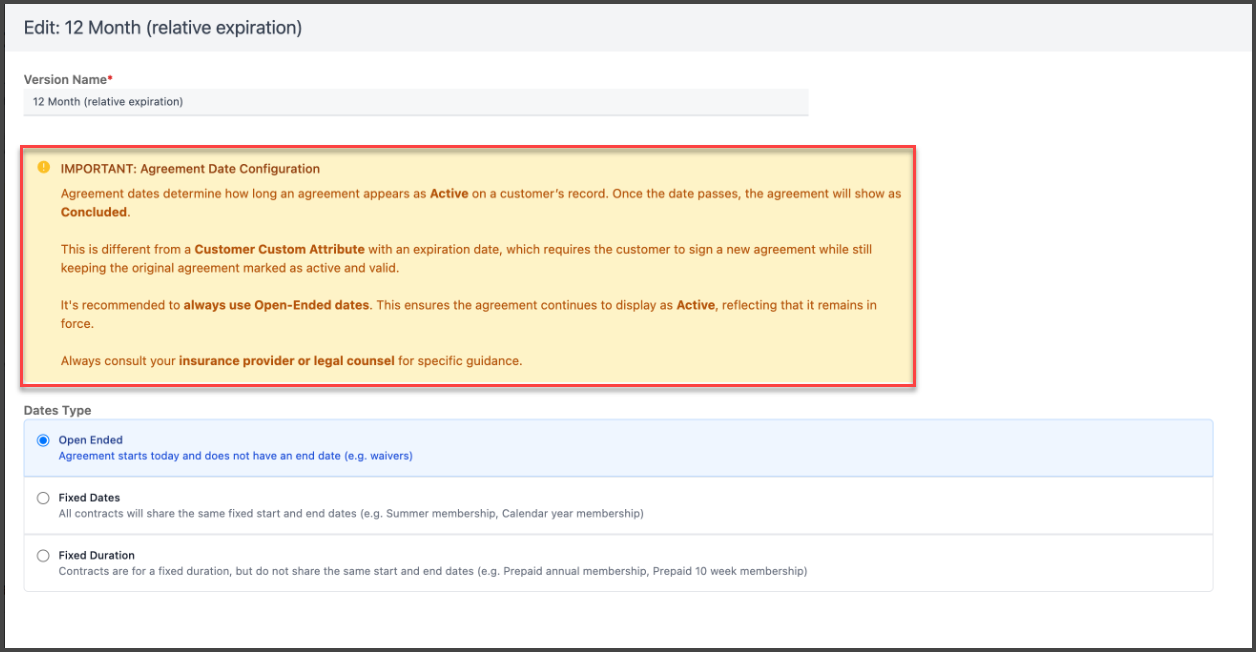
Task: Click the 'Version Name' field label
Action: click(x=64, y=79)
